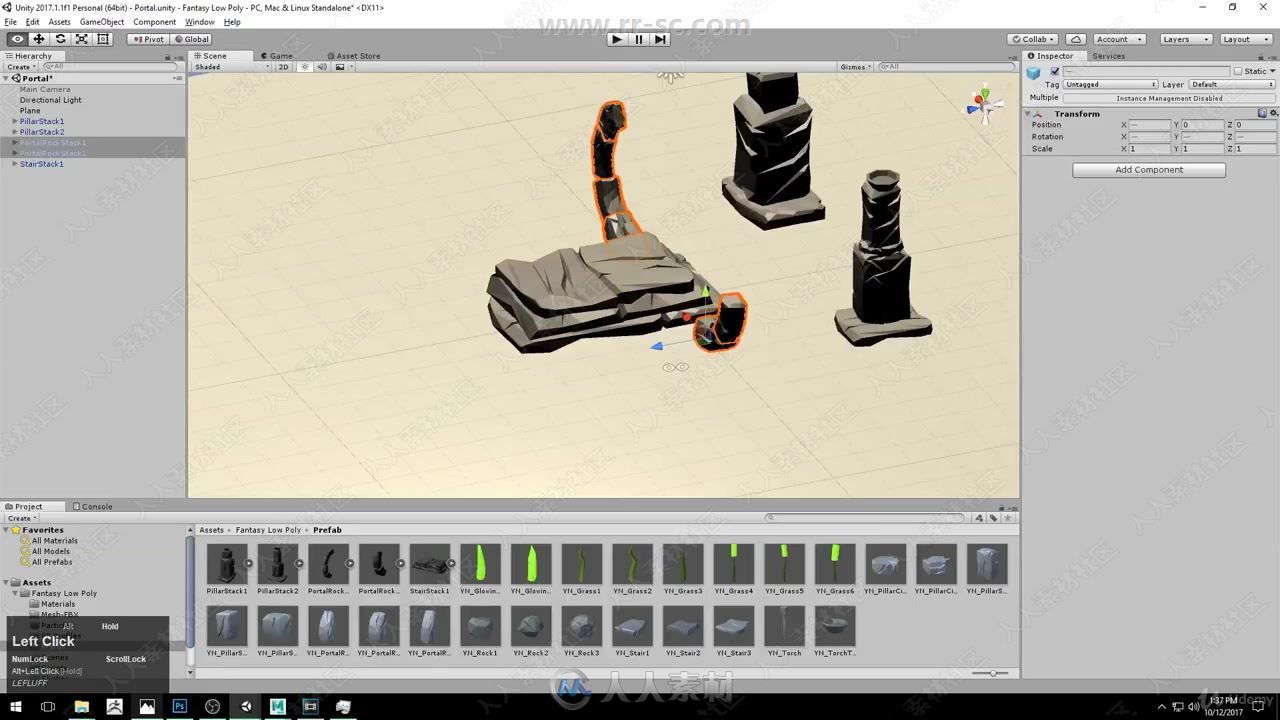Select All Prefabs in Favorites

pyautogui.click(x=52, y=562)
